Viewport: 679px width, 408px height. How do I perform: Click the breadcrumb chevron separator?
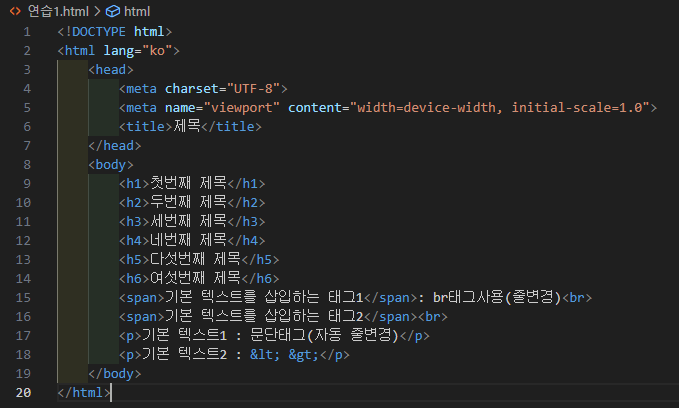pyautogui.click(x=97, y=11)
